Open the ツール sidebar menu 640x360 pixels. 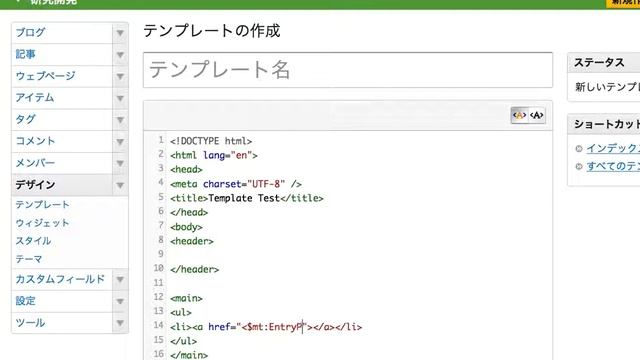[30, 323]
